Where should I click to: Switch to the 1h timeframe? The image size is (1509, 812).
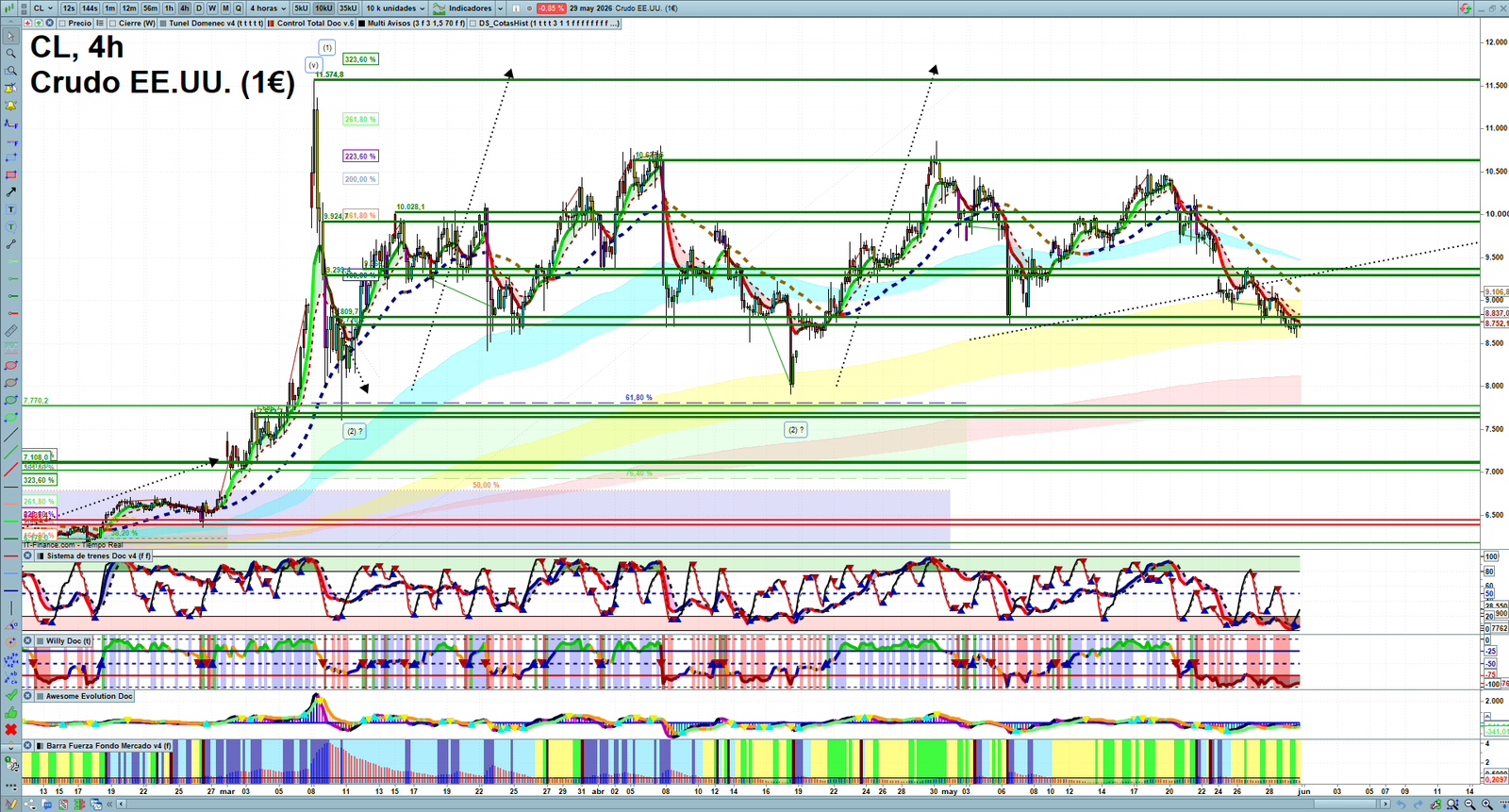[x=169, y=8]
